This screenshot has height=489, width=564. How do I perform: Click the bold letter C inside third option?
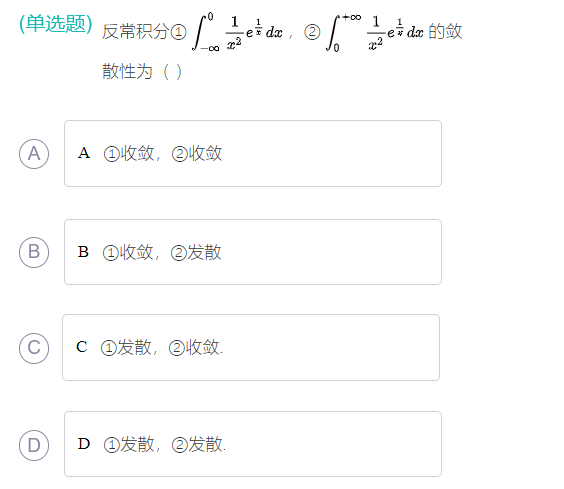pyautogui.click(x=82, y=347)
